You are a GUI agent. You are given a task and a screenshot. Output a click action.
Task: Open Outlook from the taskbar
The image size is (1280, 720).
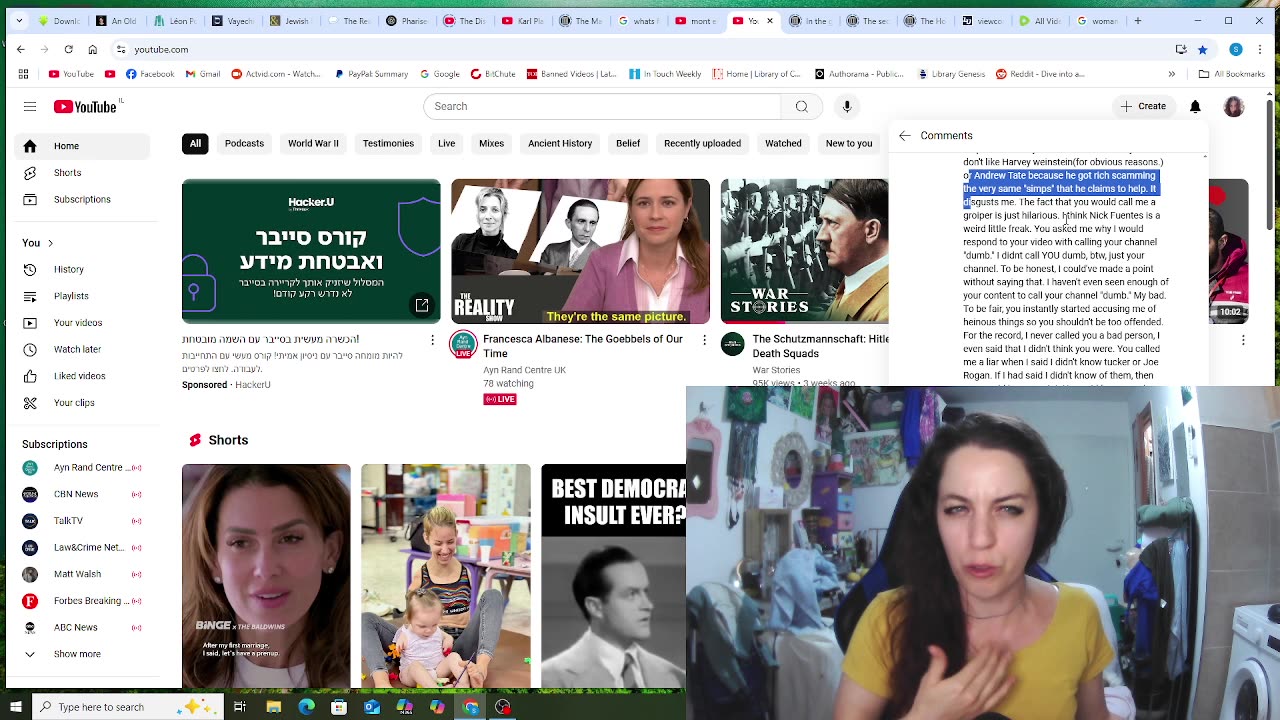pos(371,707)
